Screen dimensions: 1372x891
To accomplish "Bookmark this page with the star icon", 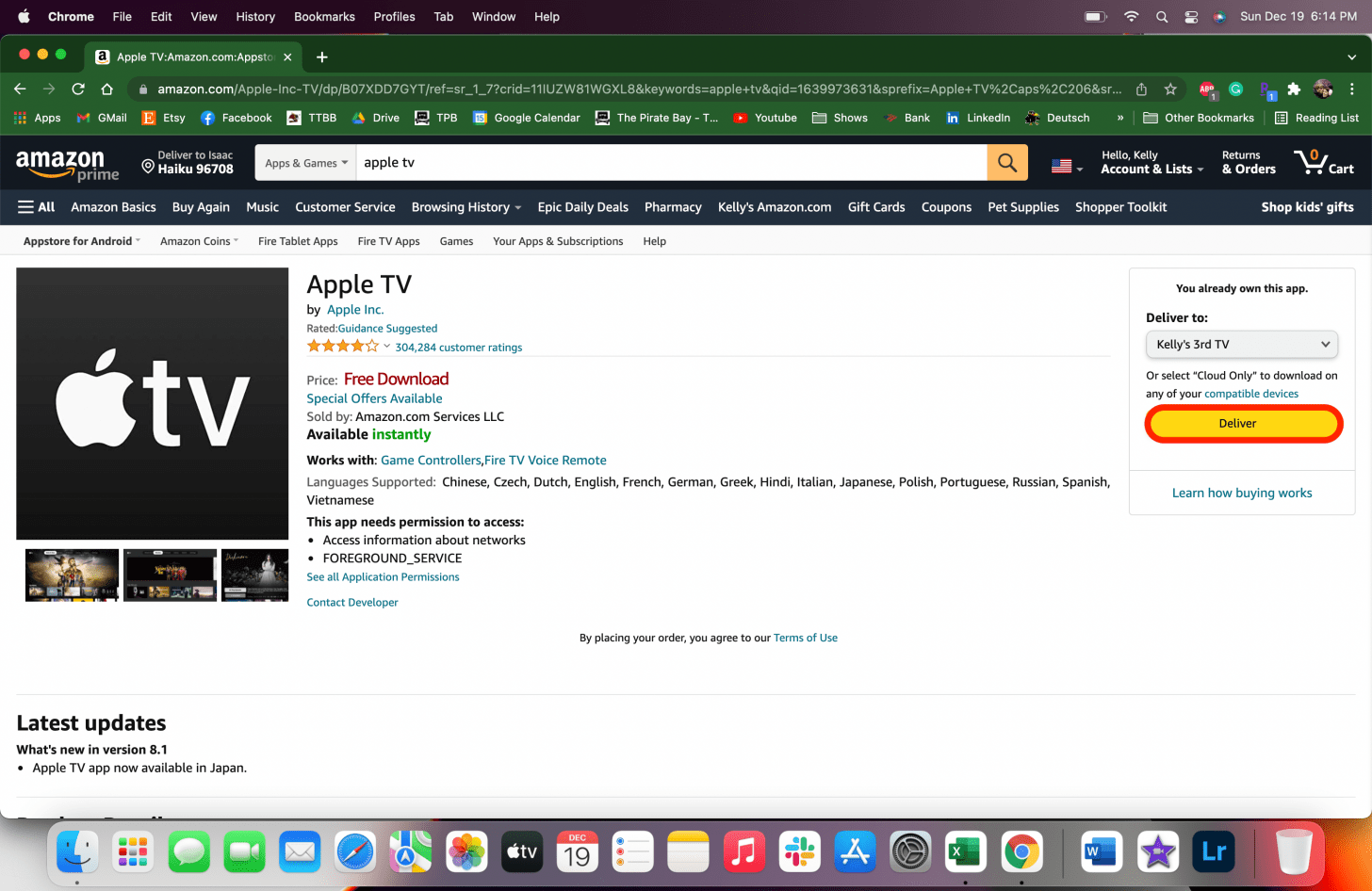I will point(1170,89).
